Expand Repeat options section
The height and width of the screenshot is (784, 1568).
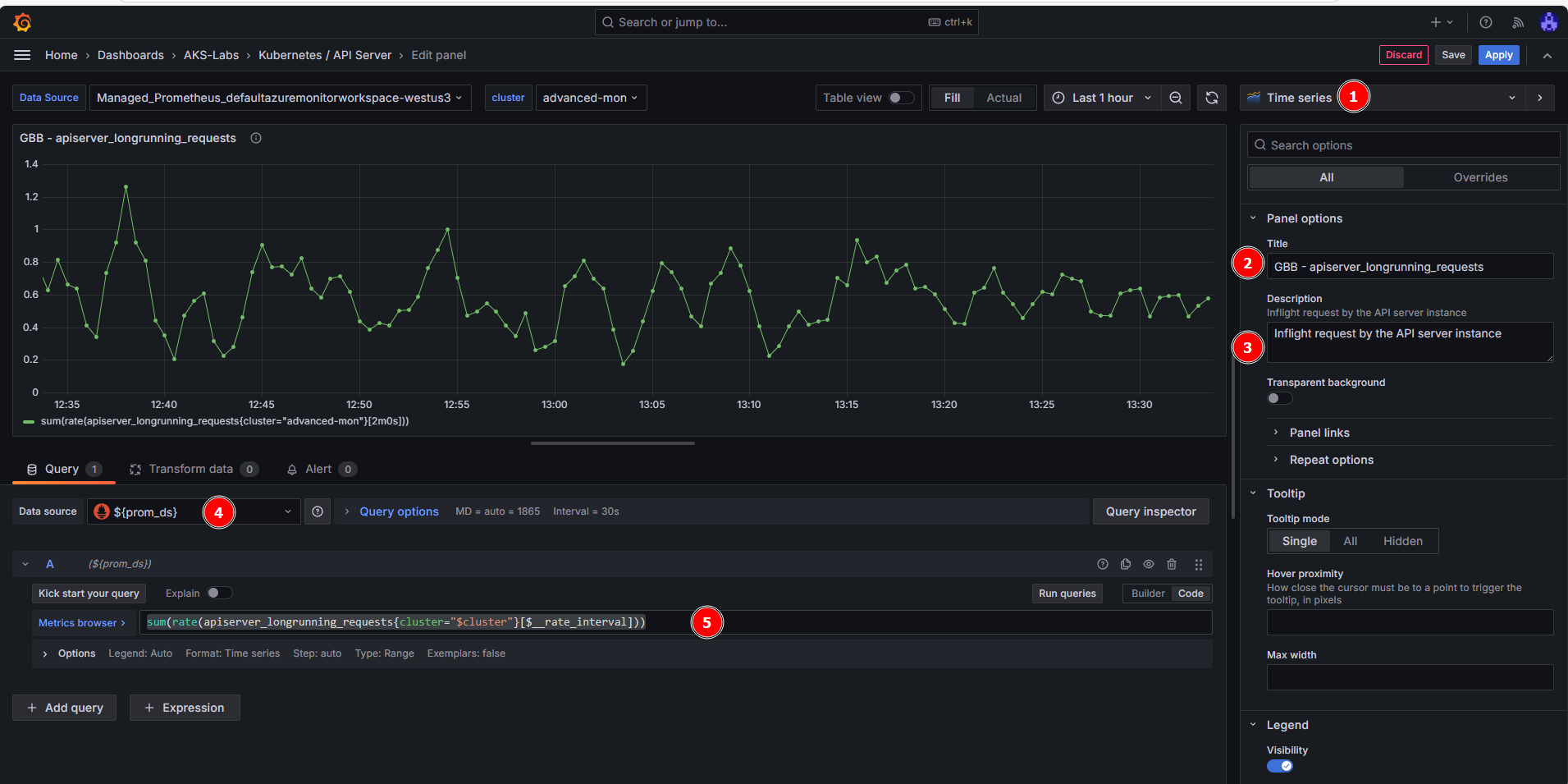click(1331, 460)
